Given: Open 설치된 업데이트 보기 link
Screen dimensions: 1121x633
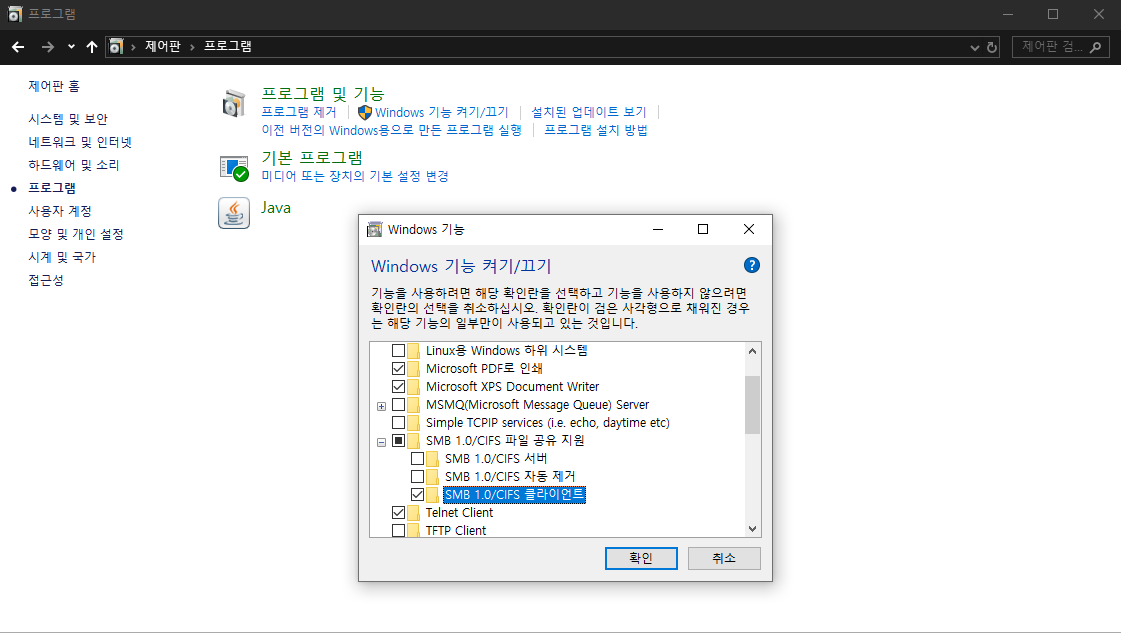Looking at the screenshot, I should coord(588,112).
